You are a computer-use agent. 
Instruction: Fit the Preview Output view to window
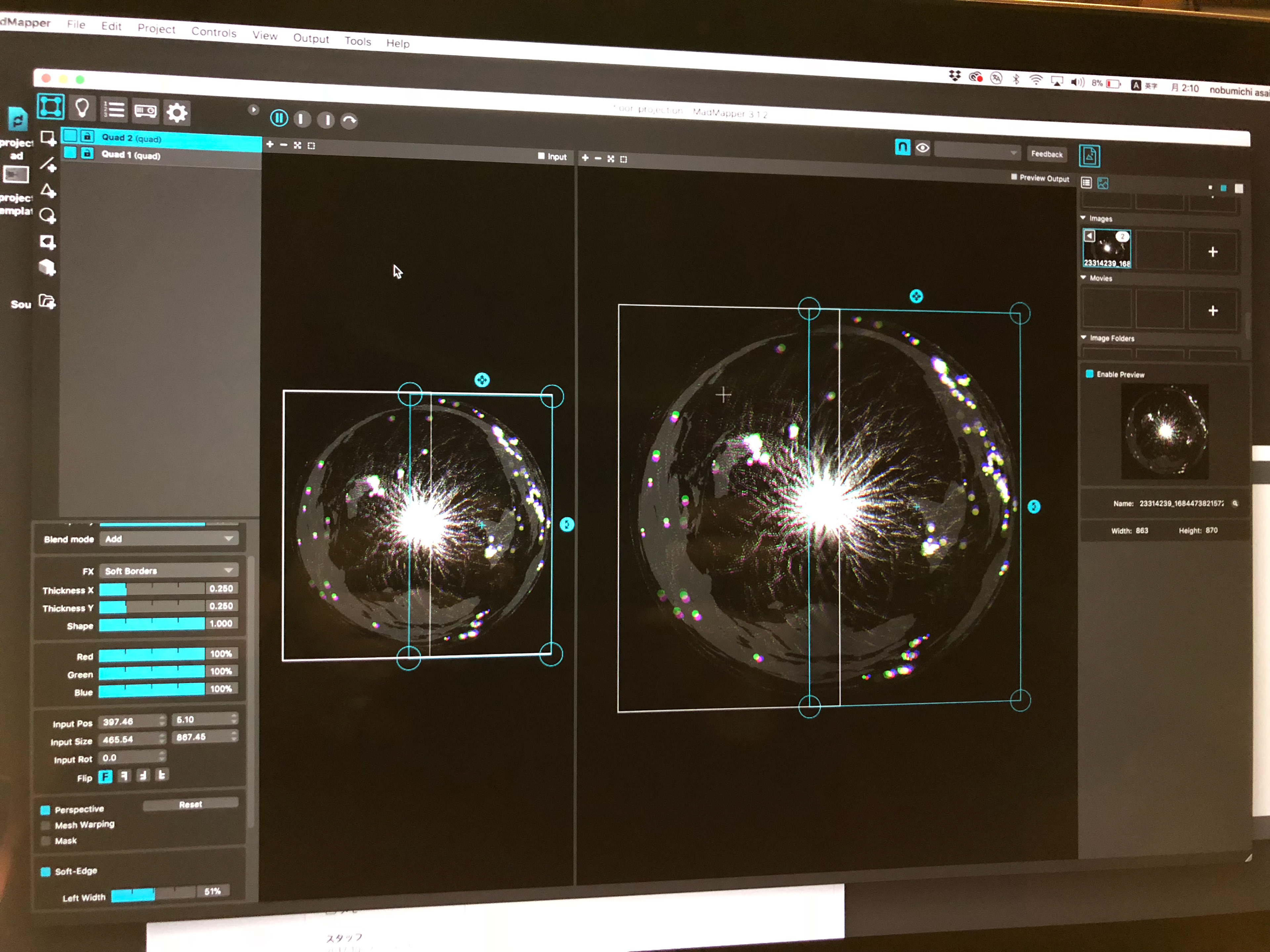click(x=611, y=158)
